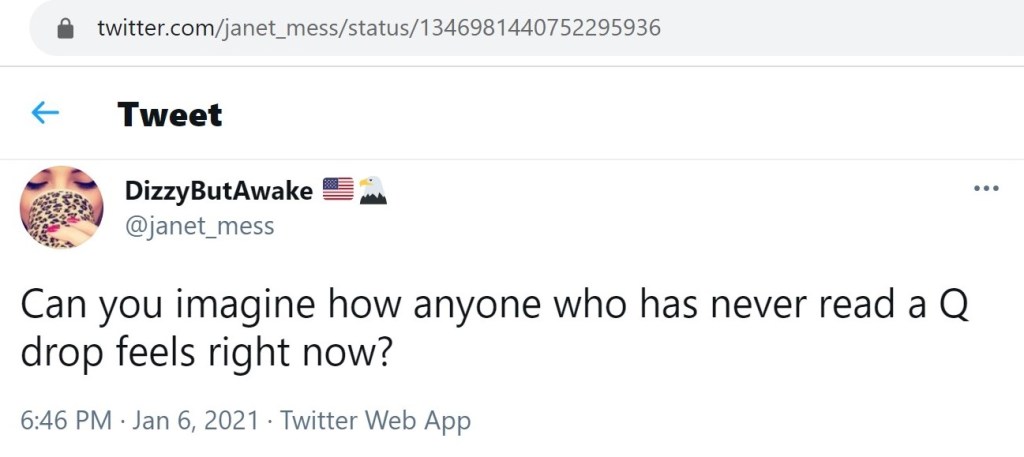Image resolution: width=1024 pixels, height=457 pixels.
Task: Click the American flag emoji beside DizzyButAwake
Action: click(x=337, y=190)
